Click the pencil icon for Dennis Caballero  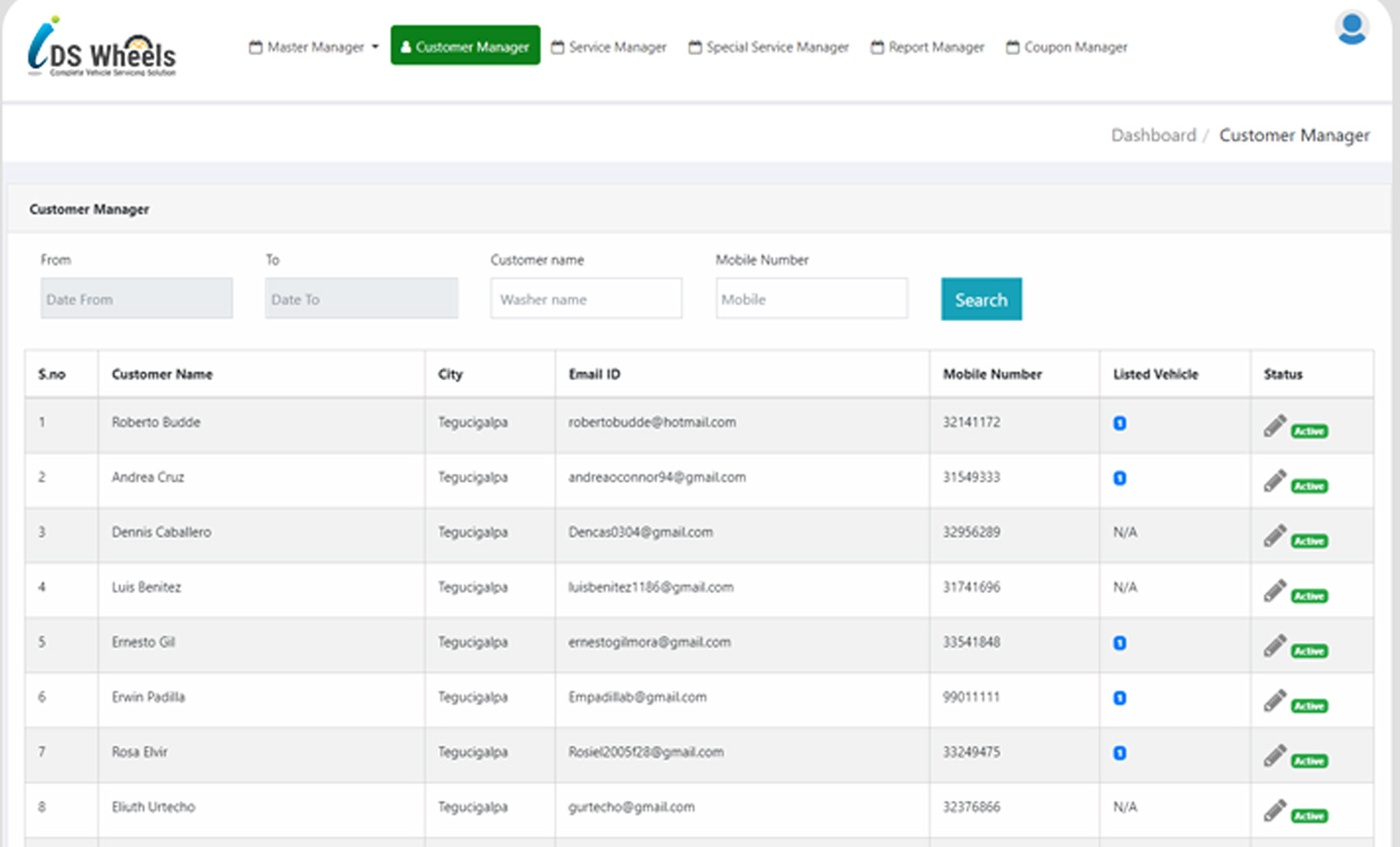tap(1274, 536)
